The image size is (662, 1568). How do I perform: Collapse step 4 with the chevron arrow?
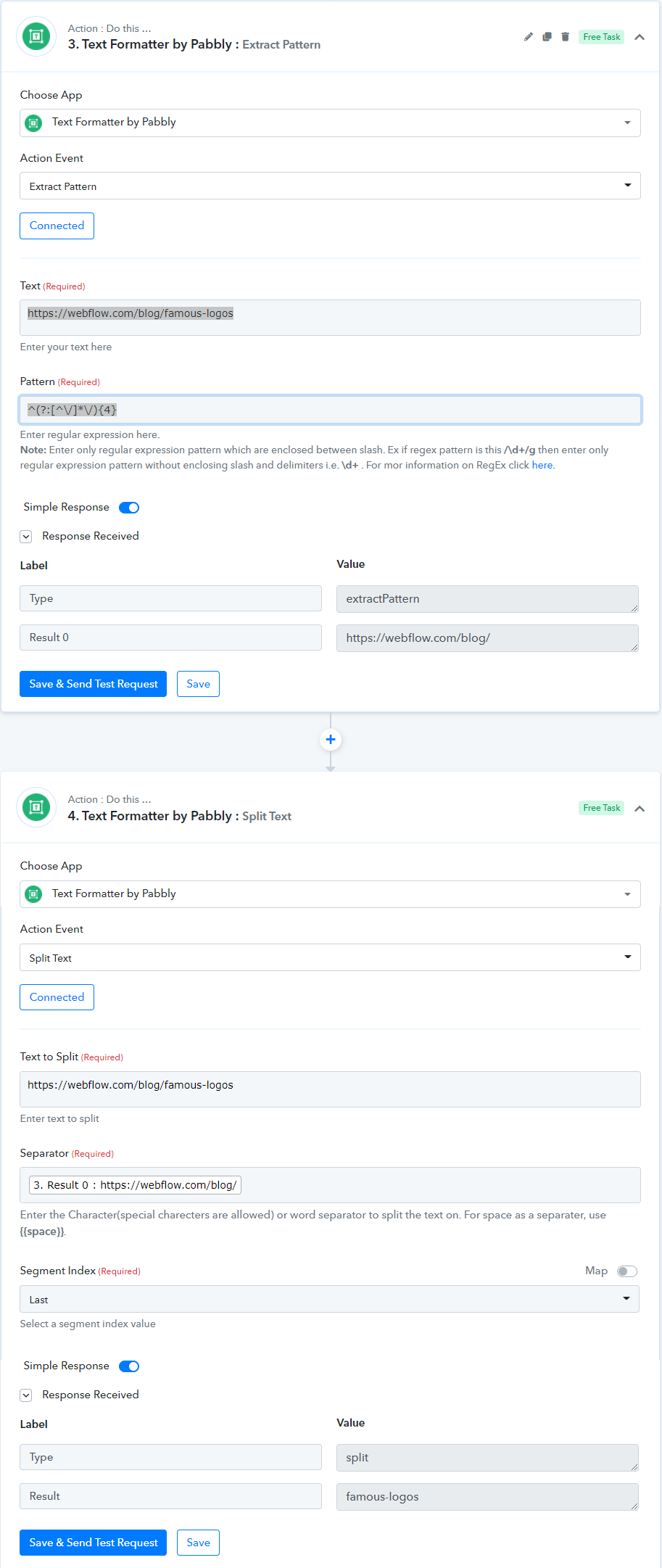point(640,809)
